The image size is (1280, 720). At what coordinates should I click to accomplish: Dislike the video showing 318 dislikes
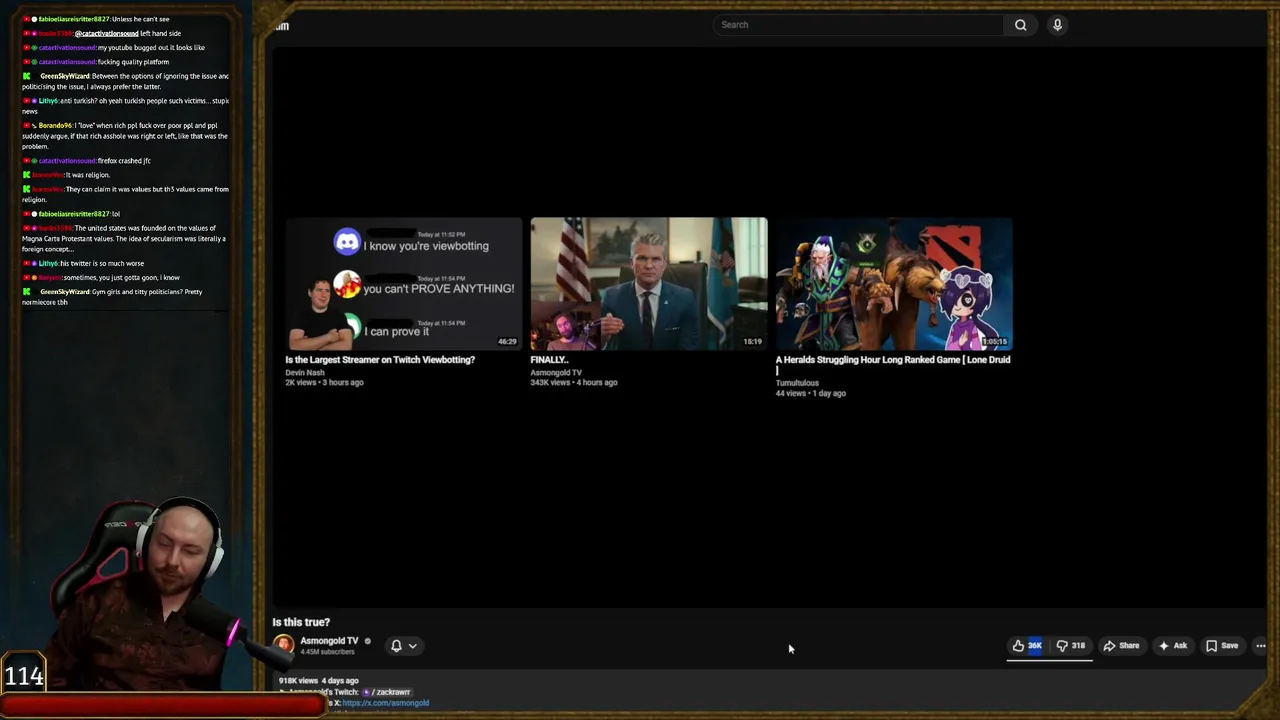tap(1071, 646)
